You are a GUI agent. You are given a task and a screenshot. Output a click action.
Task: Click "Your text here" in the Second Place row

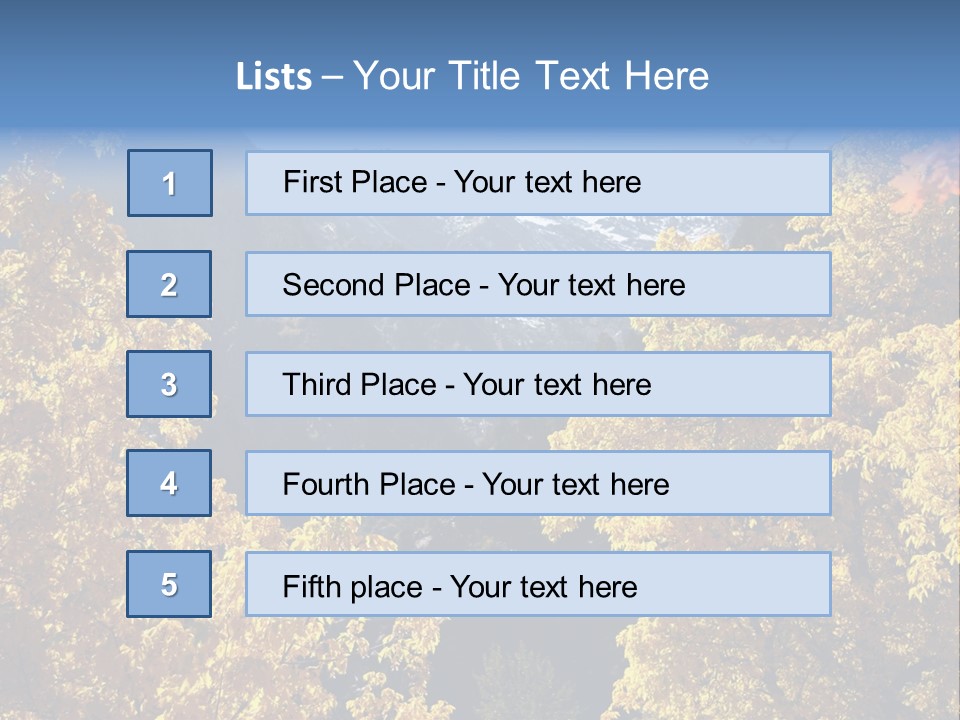pyautogui.click(x=591, y=285)
